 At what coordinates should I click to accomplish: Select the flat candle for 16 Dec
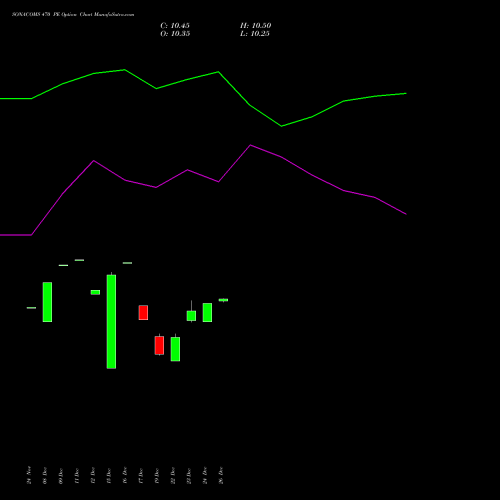127,263
